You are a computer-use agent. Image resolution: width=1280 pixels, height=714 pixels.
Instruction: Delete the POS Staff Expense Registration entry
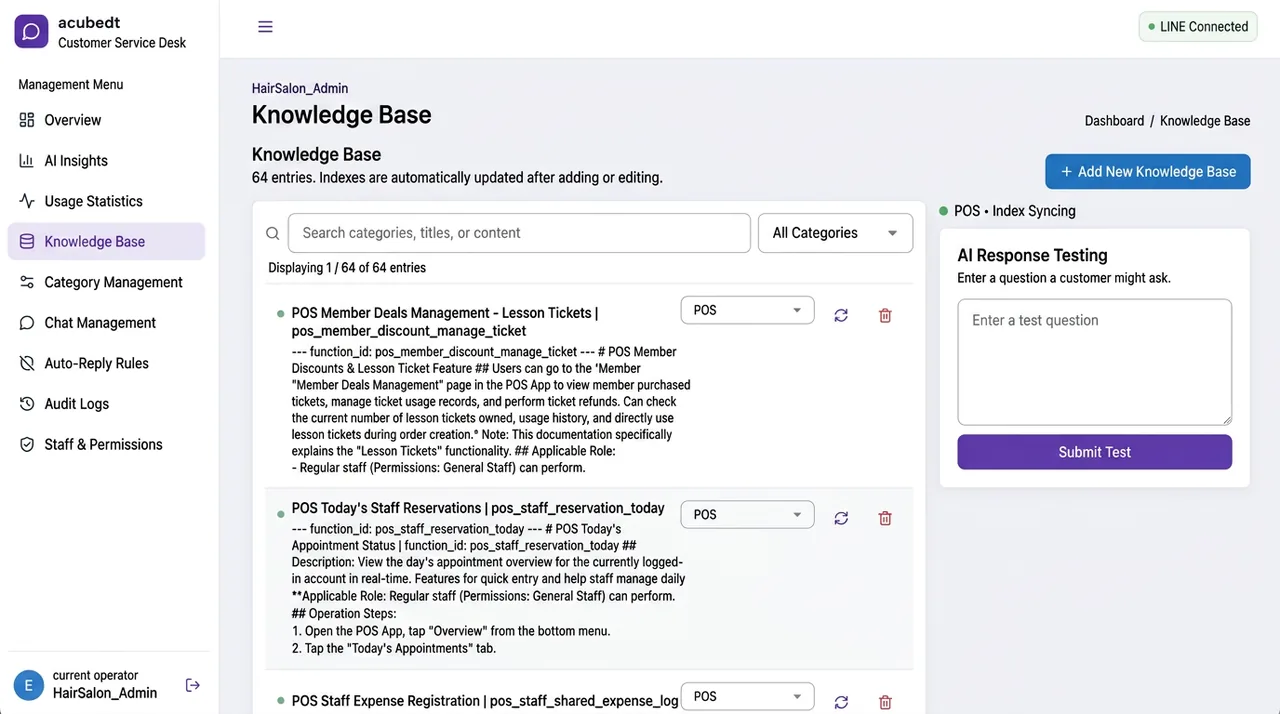point(885,702)
